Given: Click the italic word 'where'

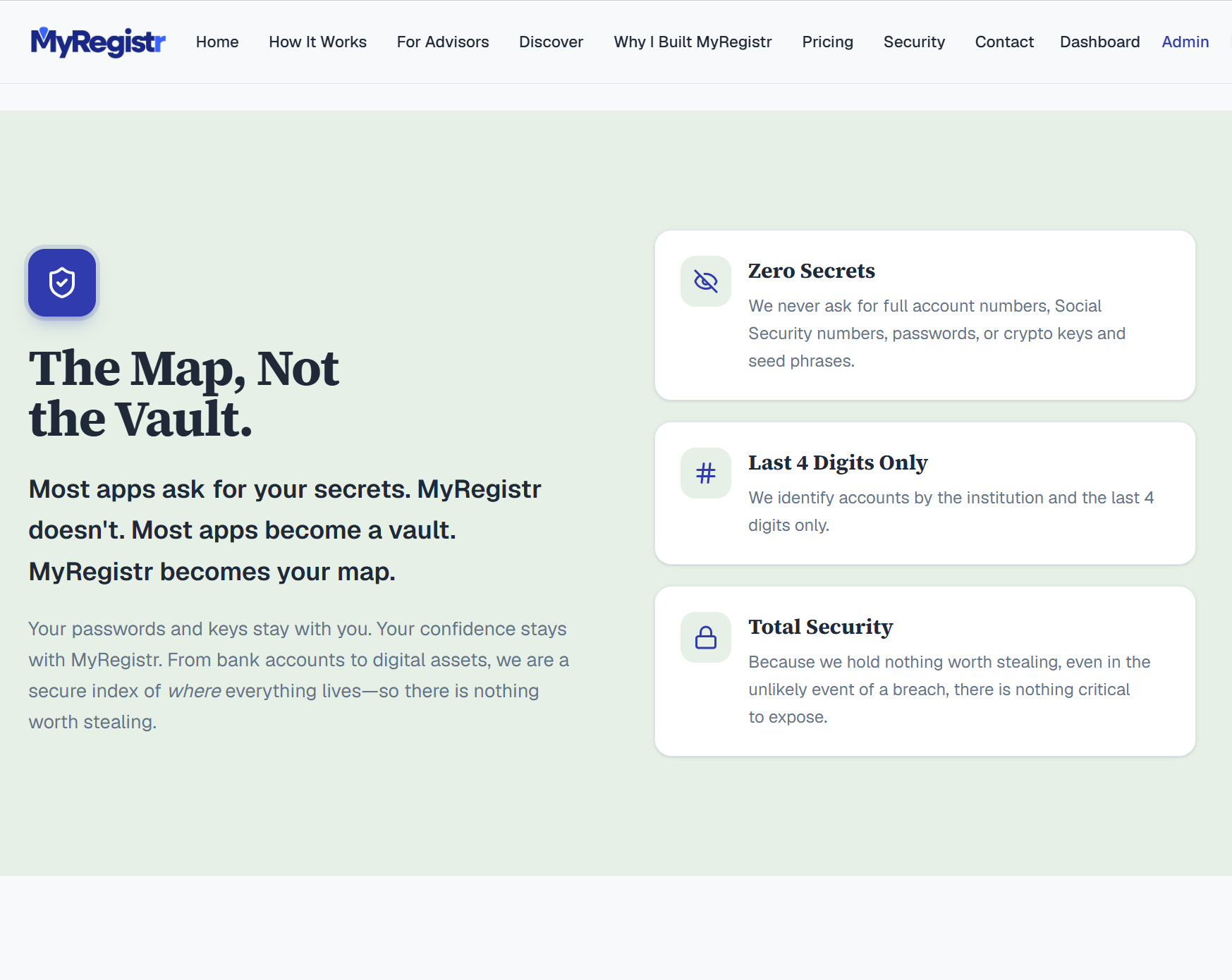Looking at the screenshot, I should 195,691.
